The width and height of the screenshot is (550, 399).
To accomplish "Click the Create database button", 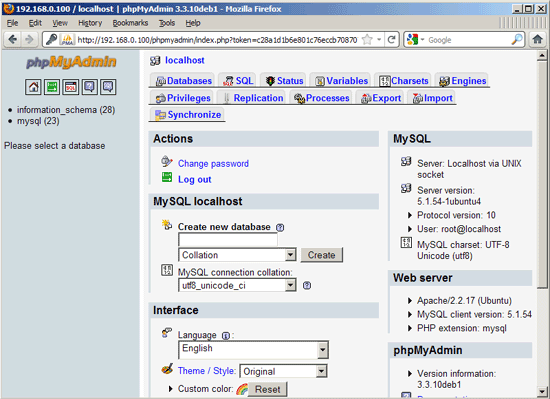I will (x=322, y=255).
